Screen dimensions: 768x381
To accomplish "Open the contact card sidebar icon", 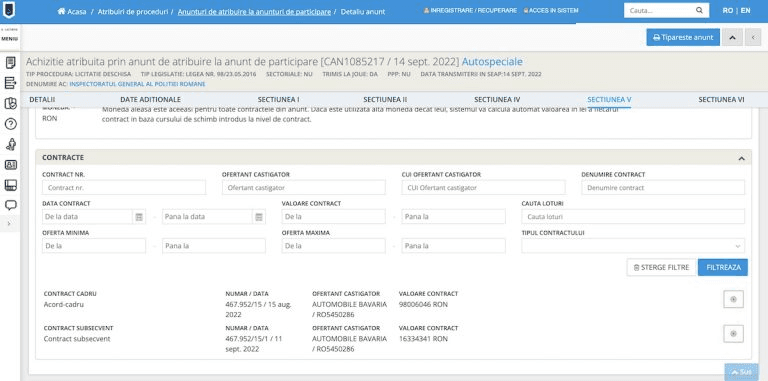I will (x=10, y=165).
